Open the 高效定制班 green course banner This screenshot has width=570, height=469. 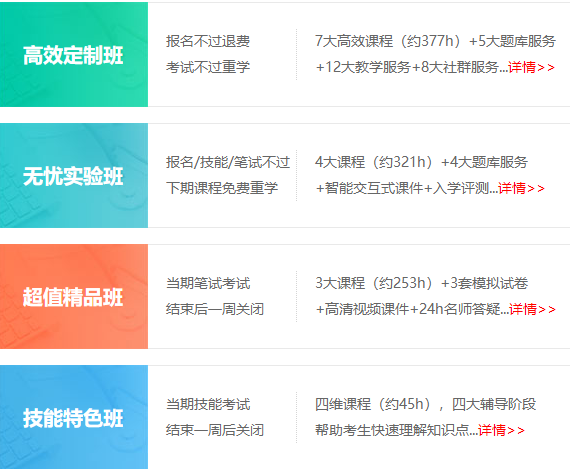(x=74, y=55)
